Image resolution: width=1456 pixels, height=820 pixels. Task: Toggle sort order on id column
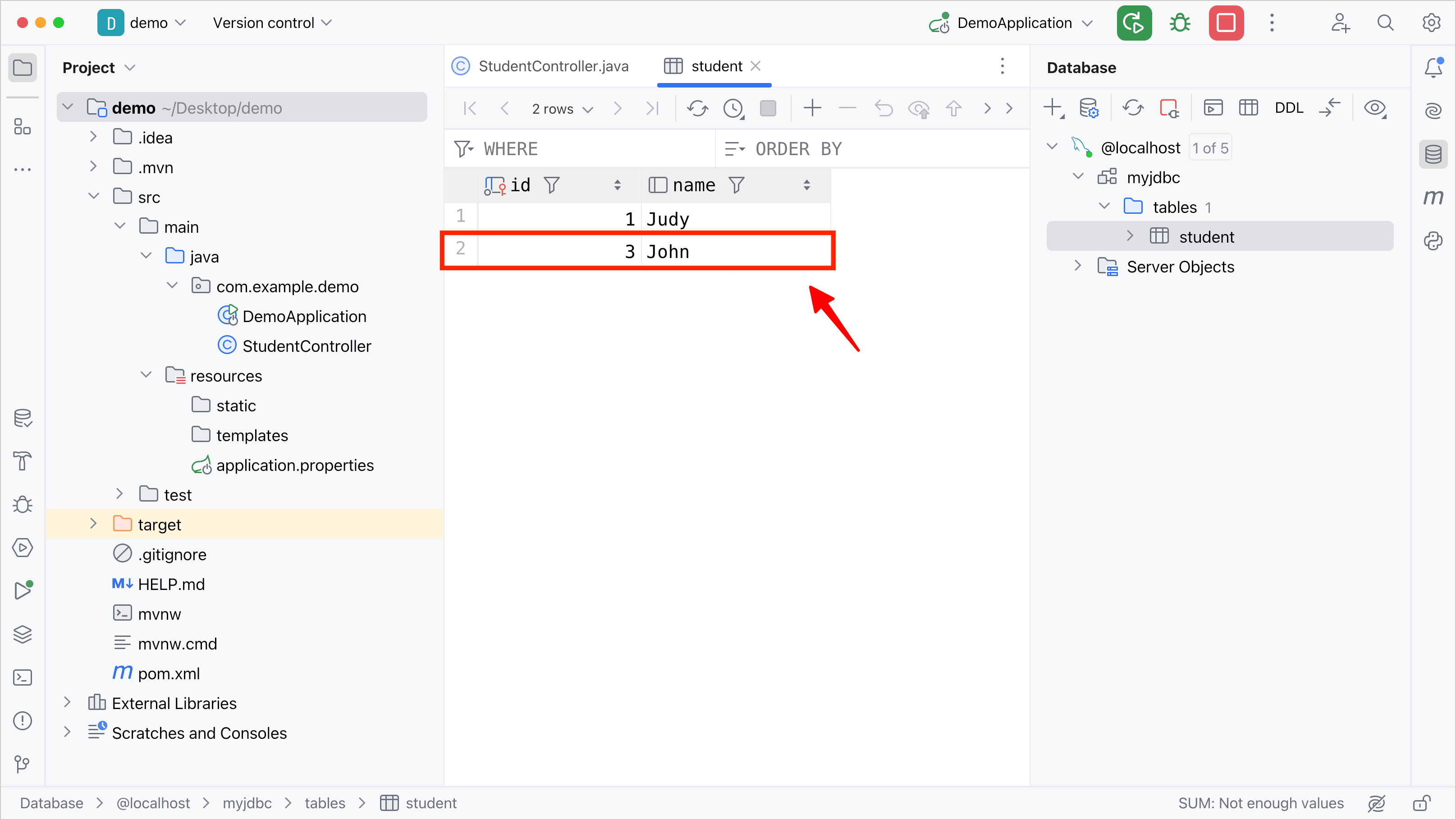[x=617, y=185]
